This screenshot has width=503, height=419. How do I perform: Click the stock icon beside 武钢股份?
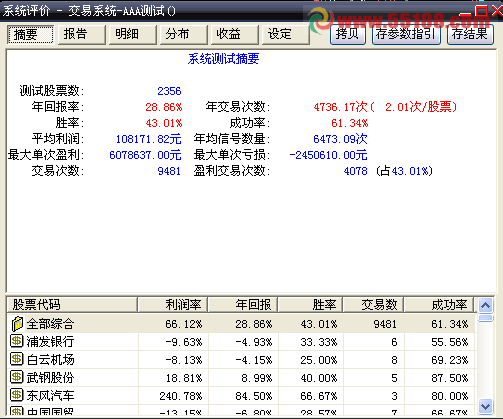coord(16,377)
